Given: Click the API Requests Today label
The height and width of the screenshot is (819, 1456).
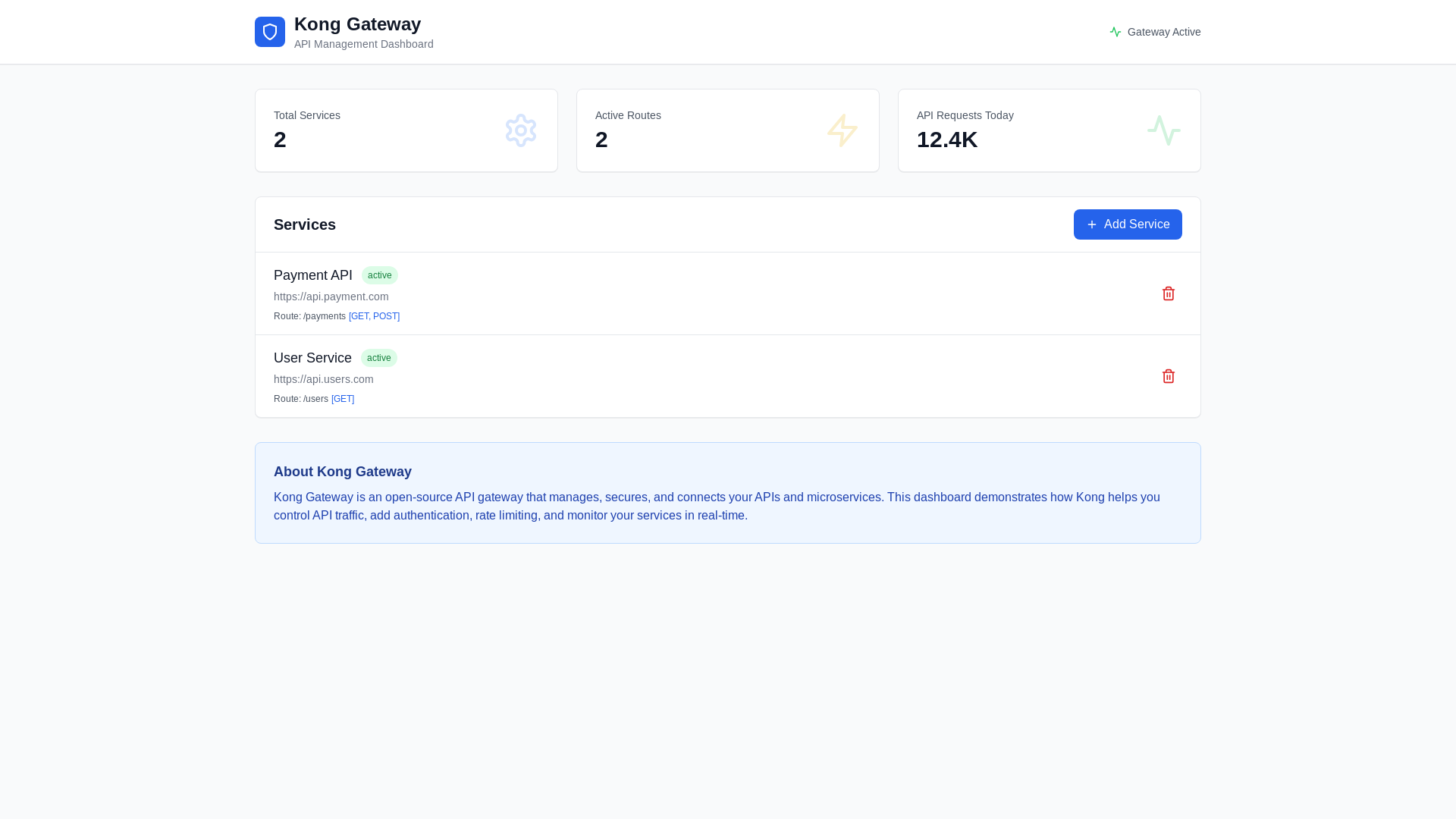Looking at the screenshot, I should tap(965, 115).
